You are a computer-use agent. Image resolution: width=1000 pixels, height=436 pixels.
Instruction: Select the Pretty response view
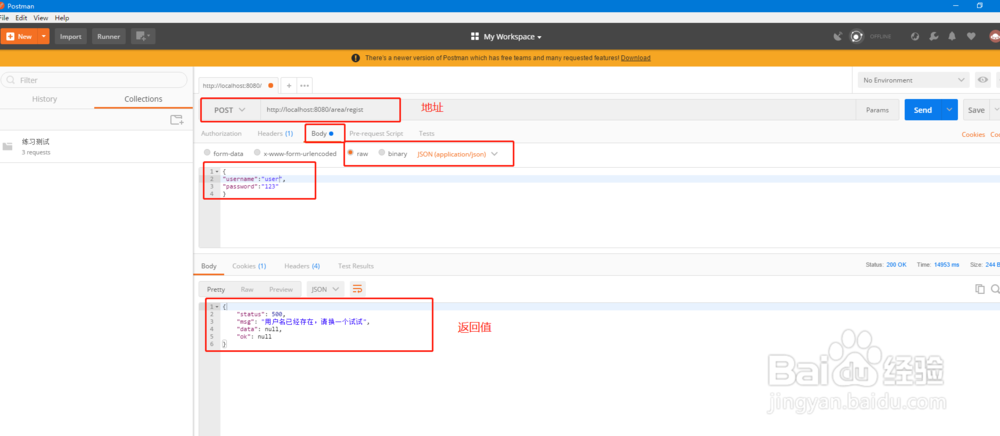[216, 289]
